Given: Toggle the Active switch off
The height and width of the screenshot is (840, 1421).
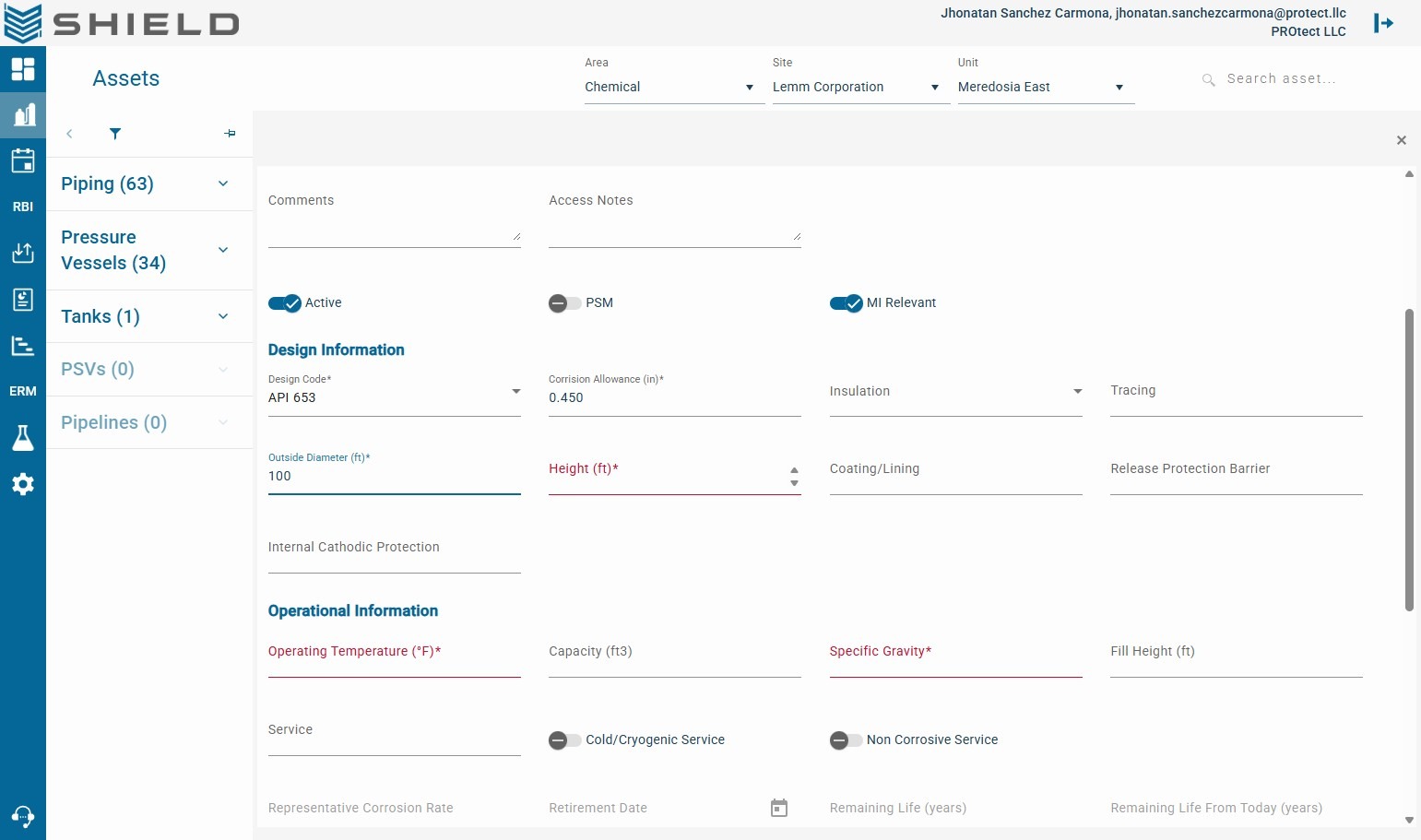Looking at the screenshot, I should [285, 303].
